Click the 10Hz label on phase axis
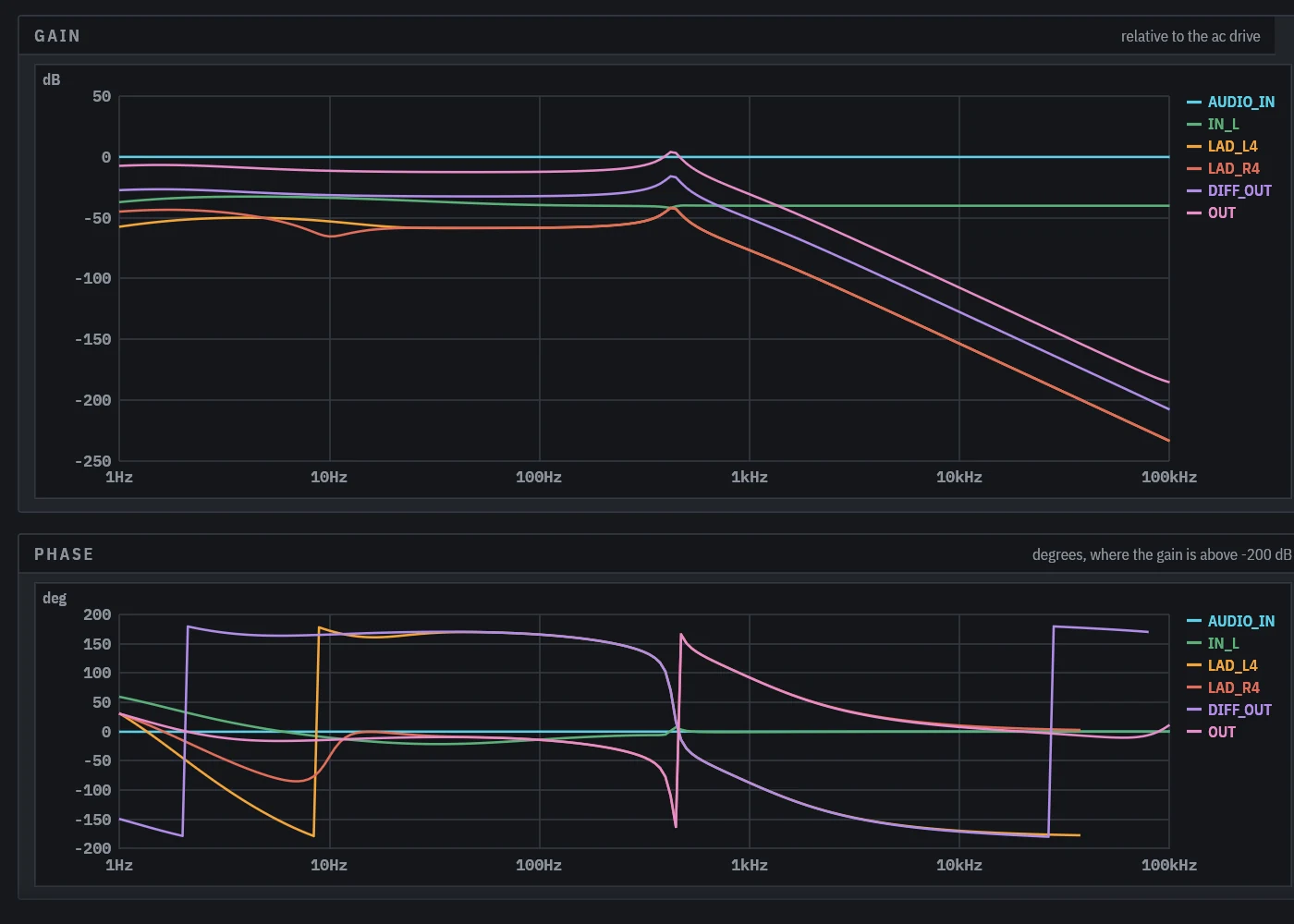 coord(329,865)
